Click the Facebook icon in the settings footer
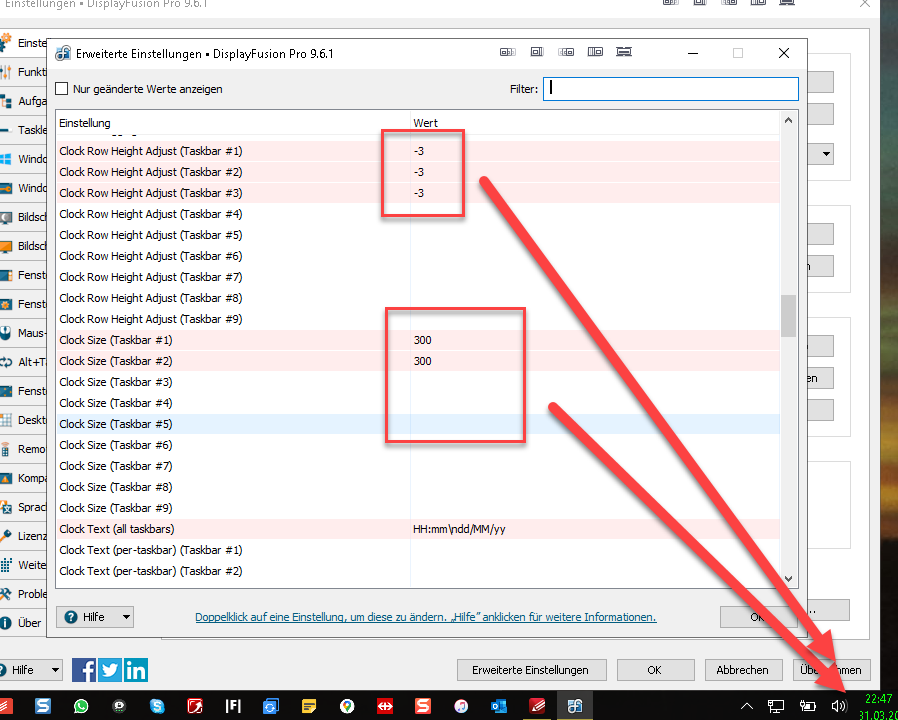This screenshot has width=898, height=720. pos(84,670)
